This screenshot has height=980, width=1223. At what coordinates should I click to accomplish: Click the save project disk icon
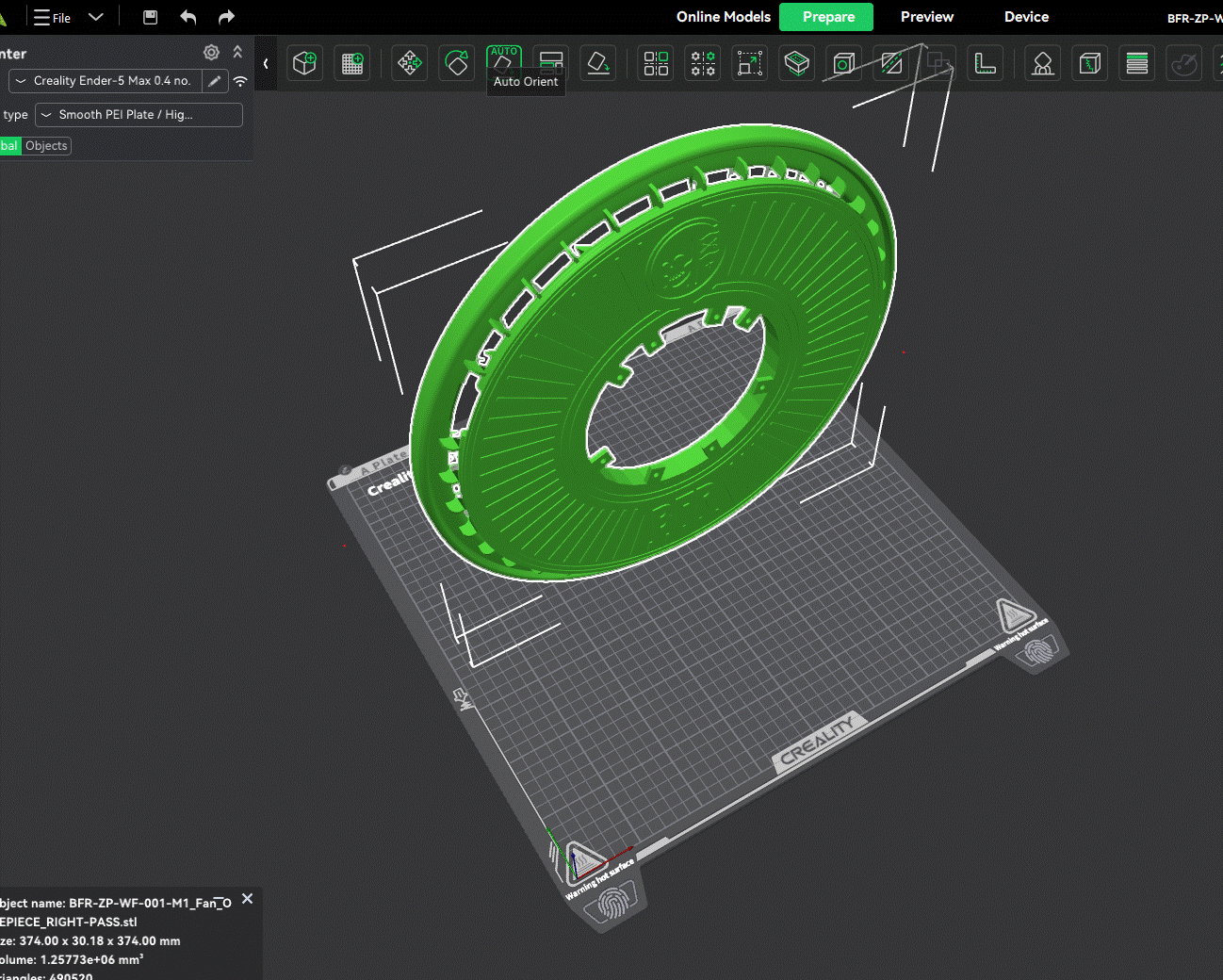click(150, 17)
